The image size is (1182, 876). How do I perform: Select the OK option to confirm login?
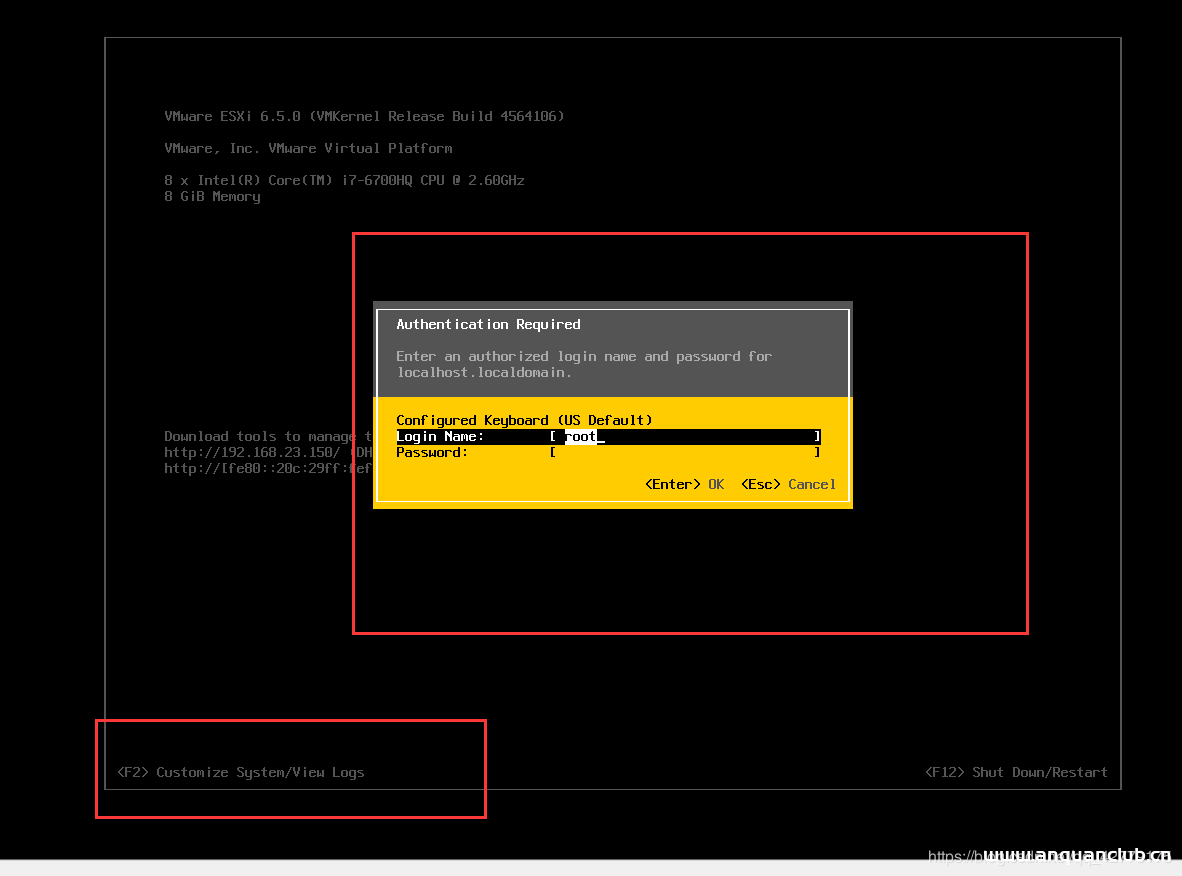click(x=715, y=484)
